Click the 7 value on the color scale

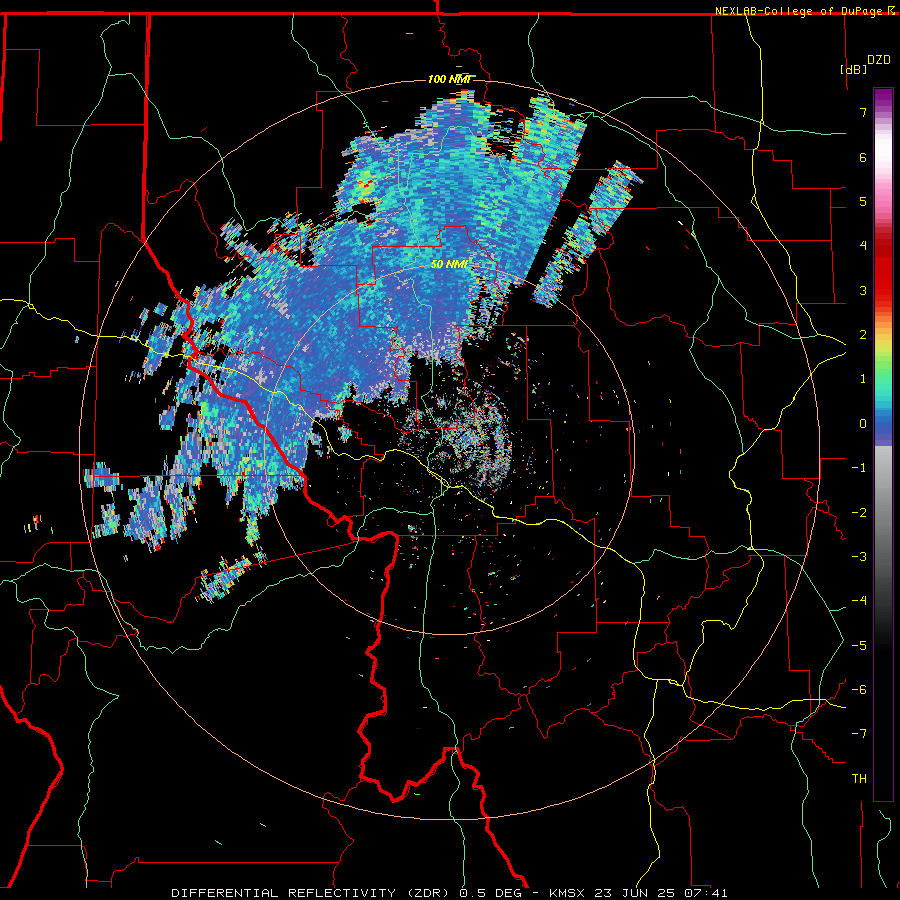coord(863,112)
